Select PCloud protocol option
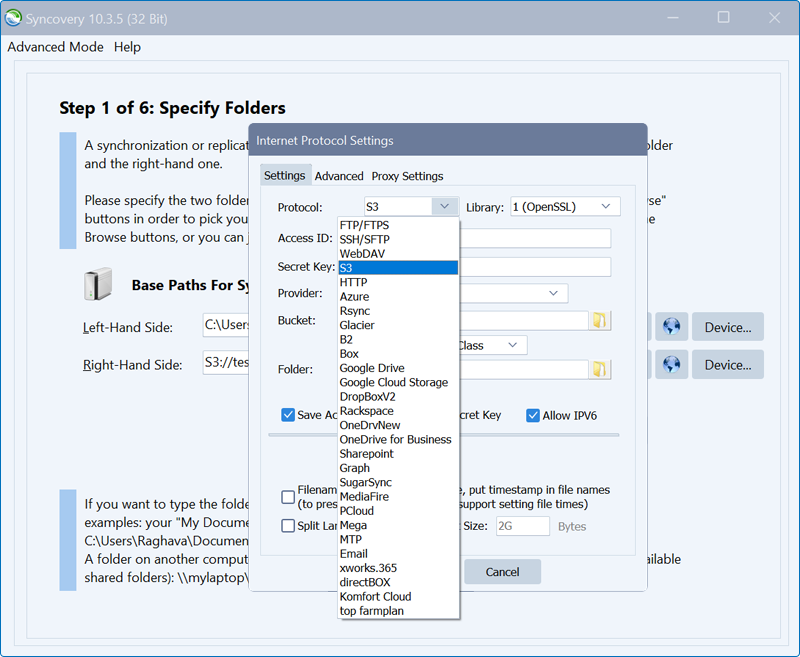800x657 pixels. tap(398, 511)
